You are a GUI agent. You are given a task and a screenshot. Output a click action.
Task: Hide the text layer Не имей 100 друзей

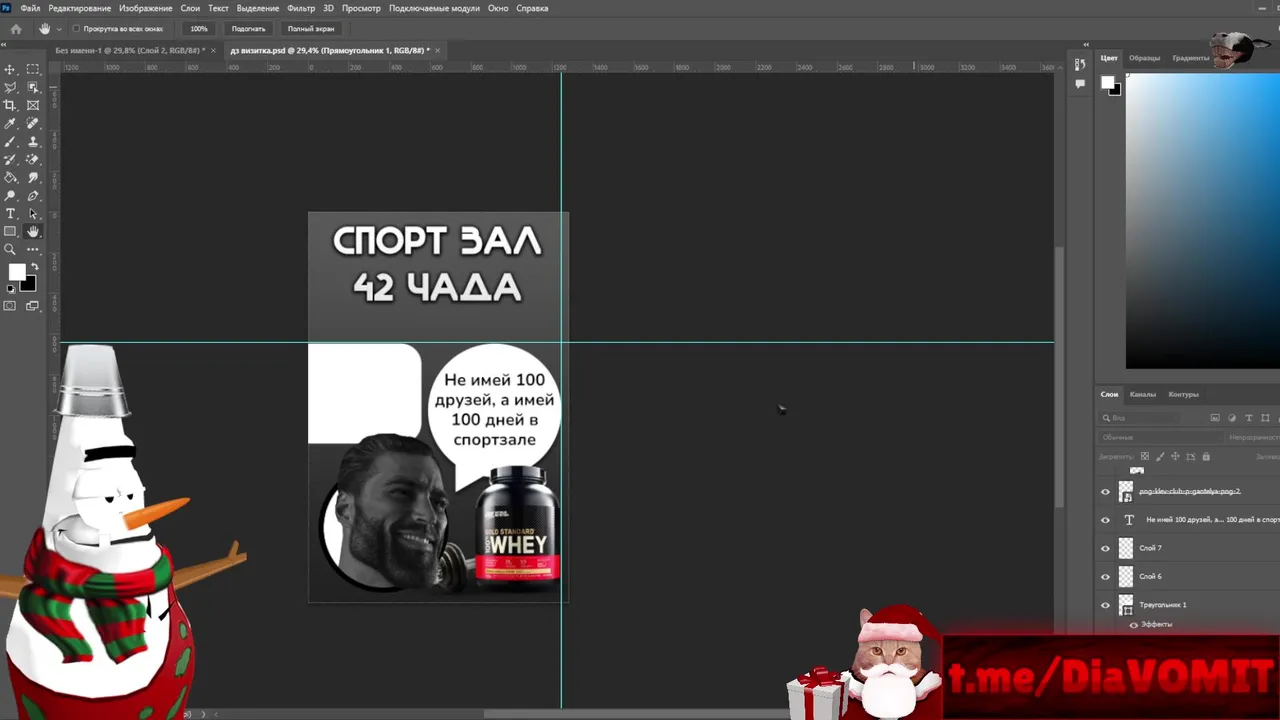[1105, 520]
